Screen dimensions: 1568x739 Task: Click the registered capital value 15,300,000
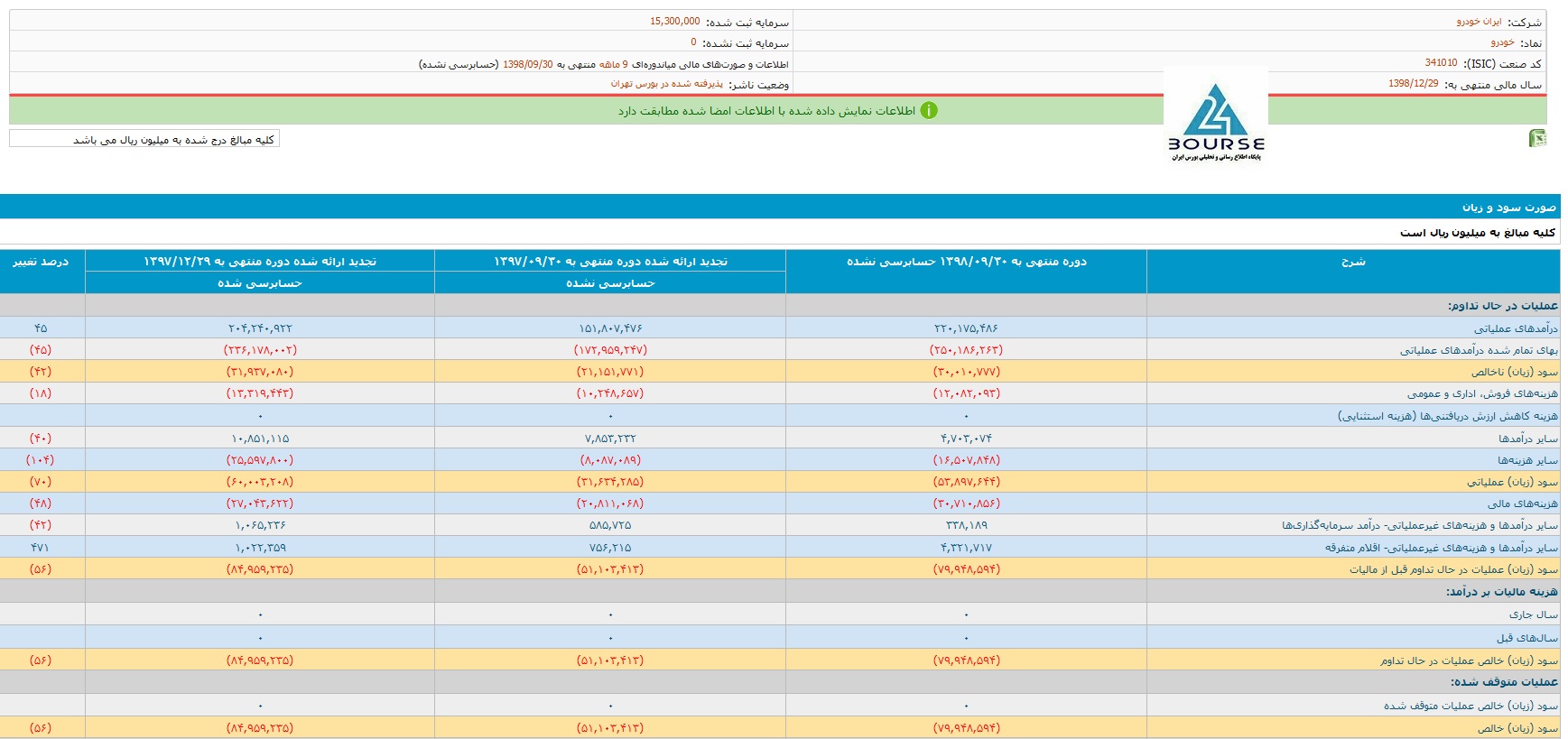click(x=674, y=22)
